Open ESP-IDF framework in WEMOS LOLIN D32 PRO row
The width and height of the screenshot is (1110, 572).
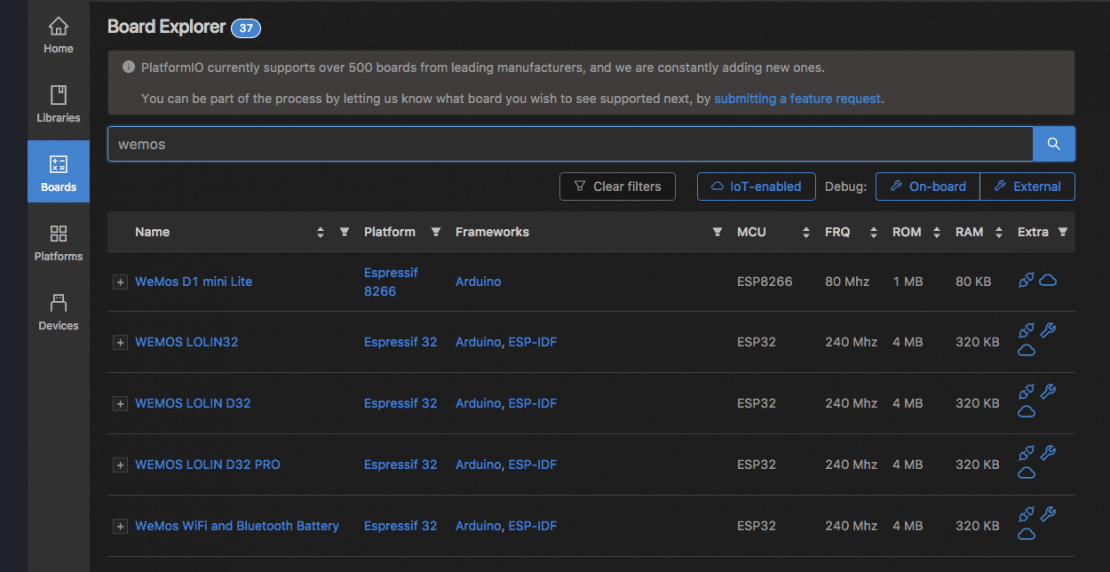click(x=532, y=465)
